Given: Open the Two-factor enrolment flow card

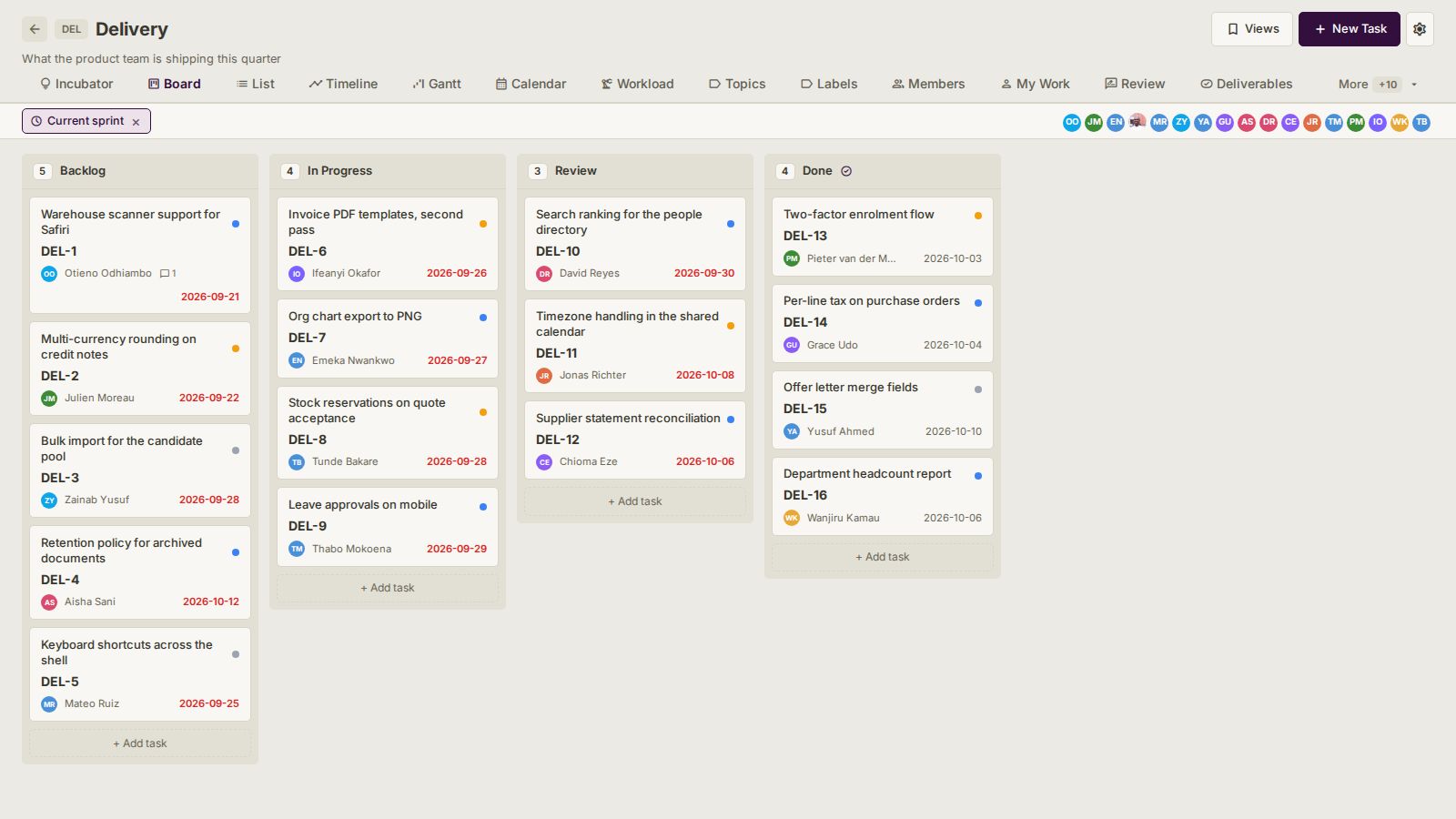Looking at the screenshot, I should click(883, 237).
